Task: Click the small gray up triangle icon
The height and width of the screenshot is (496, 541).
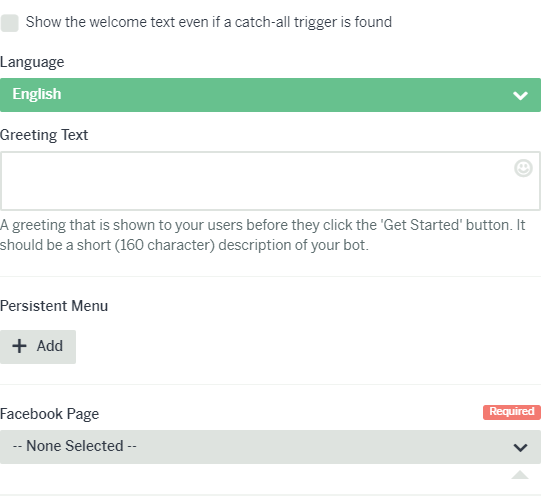Action: pos(520,475)
